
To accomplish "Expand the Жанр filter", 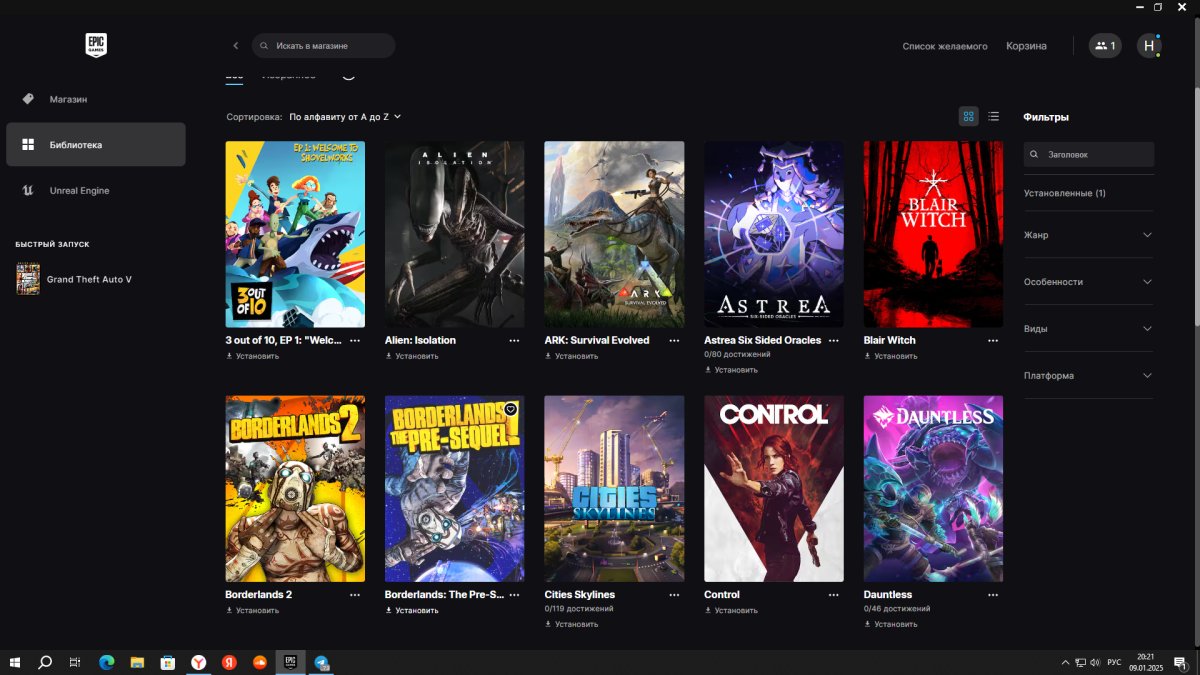I will (1088, 235).
